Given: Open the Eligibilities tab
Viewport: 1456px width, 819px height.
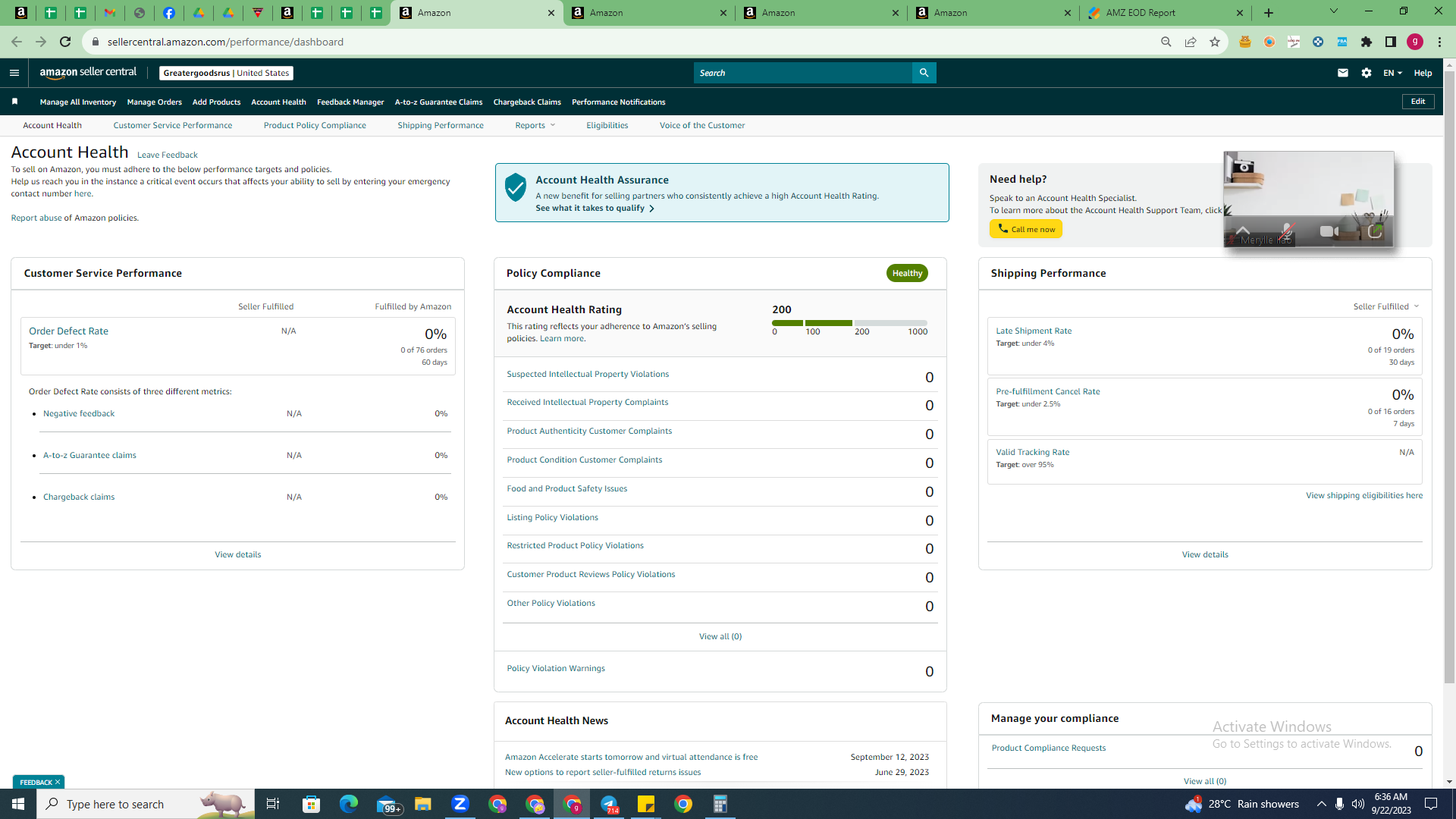Looking at the screenshot, I should coord(607,125).
